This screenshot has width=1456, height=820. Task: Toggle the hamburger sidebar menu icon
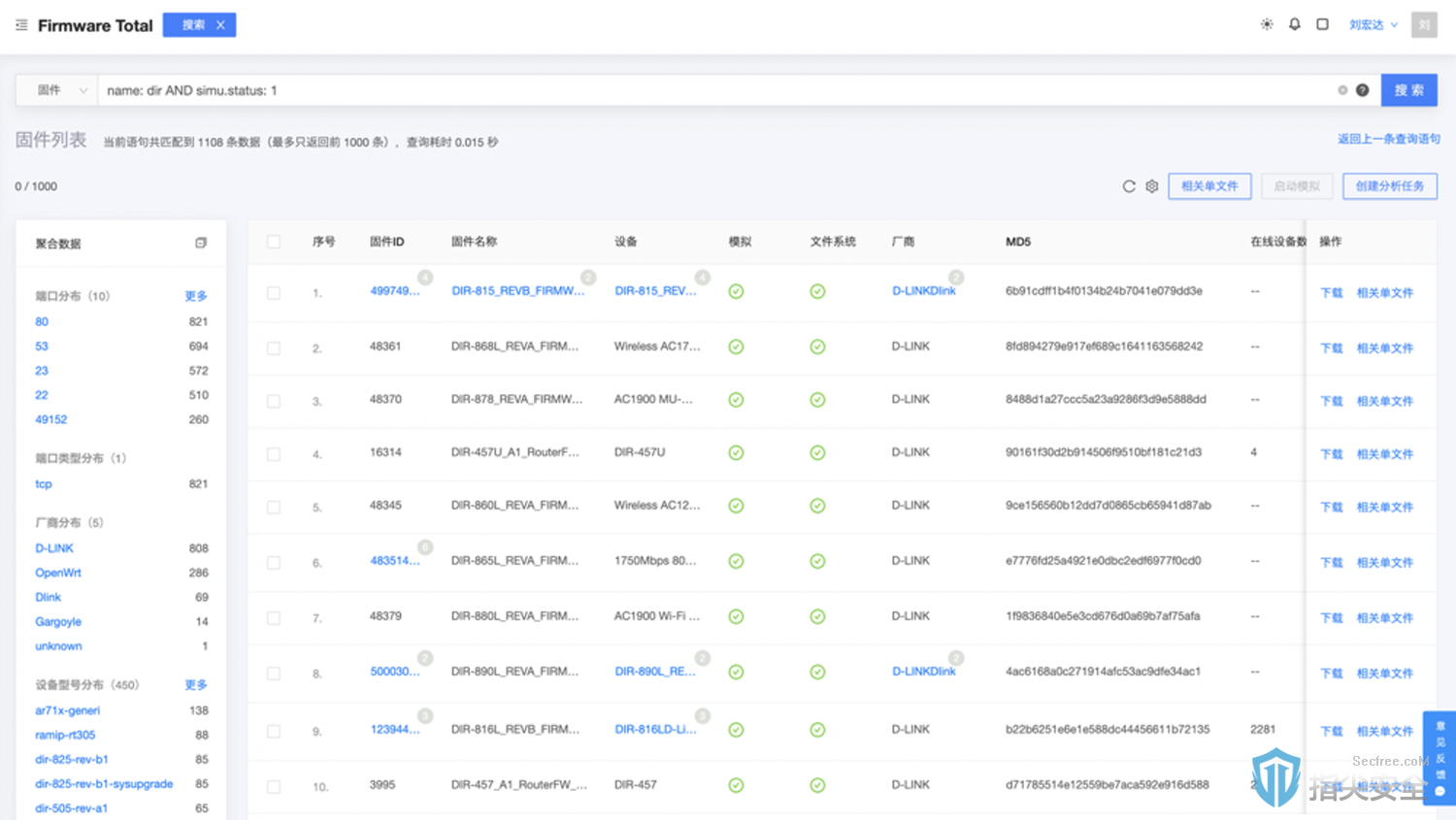[21, 25]
